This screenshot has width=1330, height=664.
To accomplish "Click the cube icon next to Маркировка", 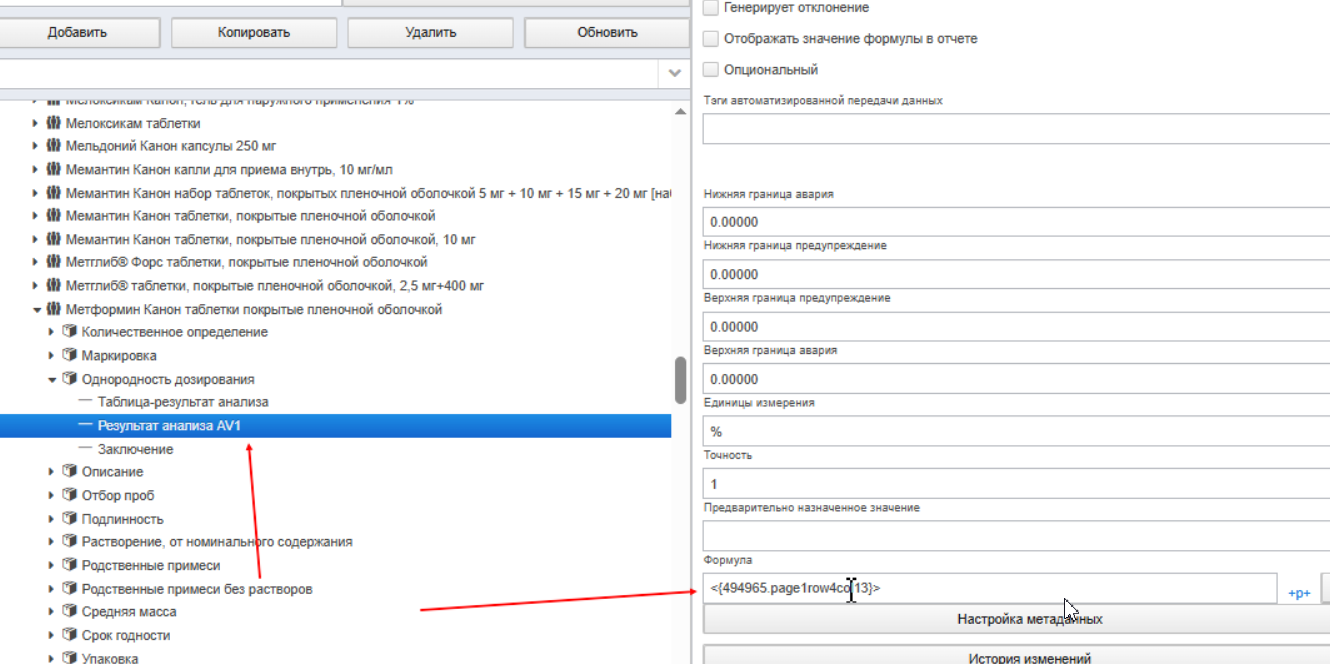I will click(x=70, y=355).
